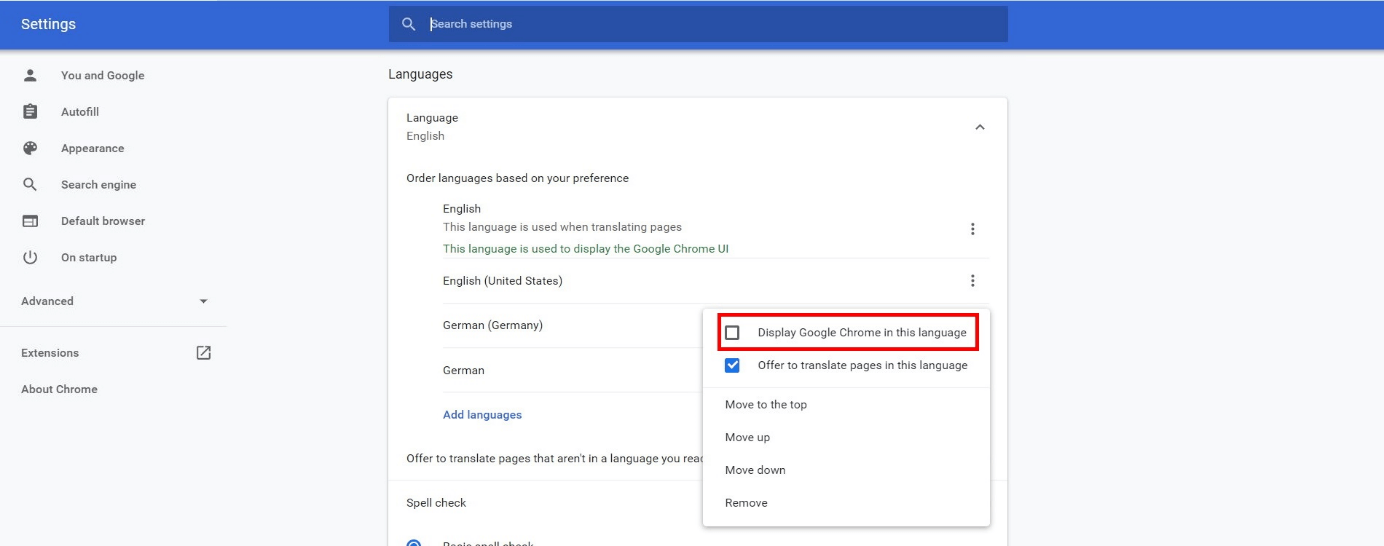This screenshot has height=546, width=1384.
Task: Click the Add languages link
Action: [482, 414]
